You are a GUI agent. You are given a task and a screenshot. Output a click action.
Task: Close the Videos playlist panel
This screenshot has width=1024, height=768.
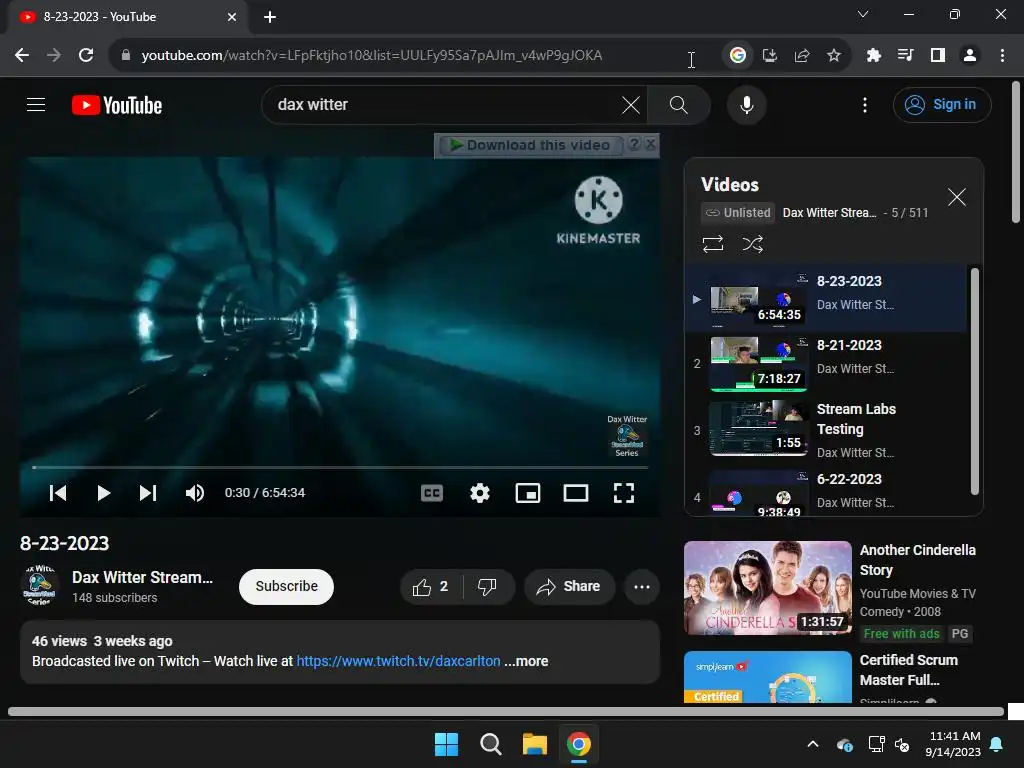coord(957,197)
